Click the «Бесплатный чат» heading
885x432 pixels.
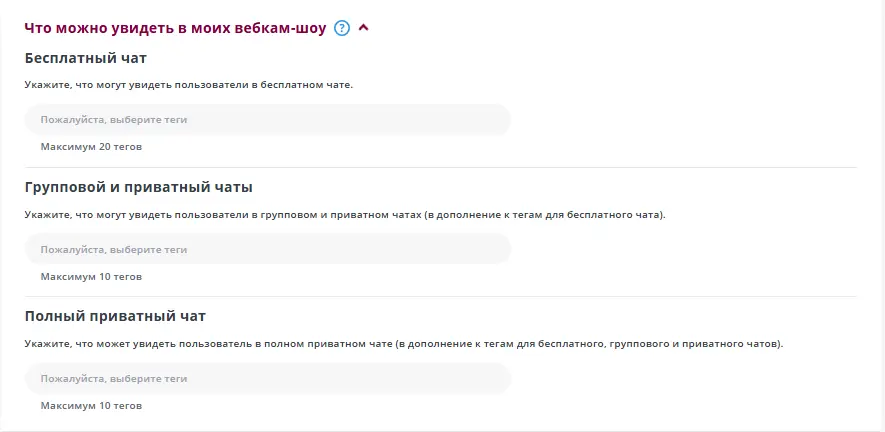[x=86, y=58]
